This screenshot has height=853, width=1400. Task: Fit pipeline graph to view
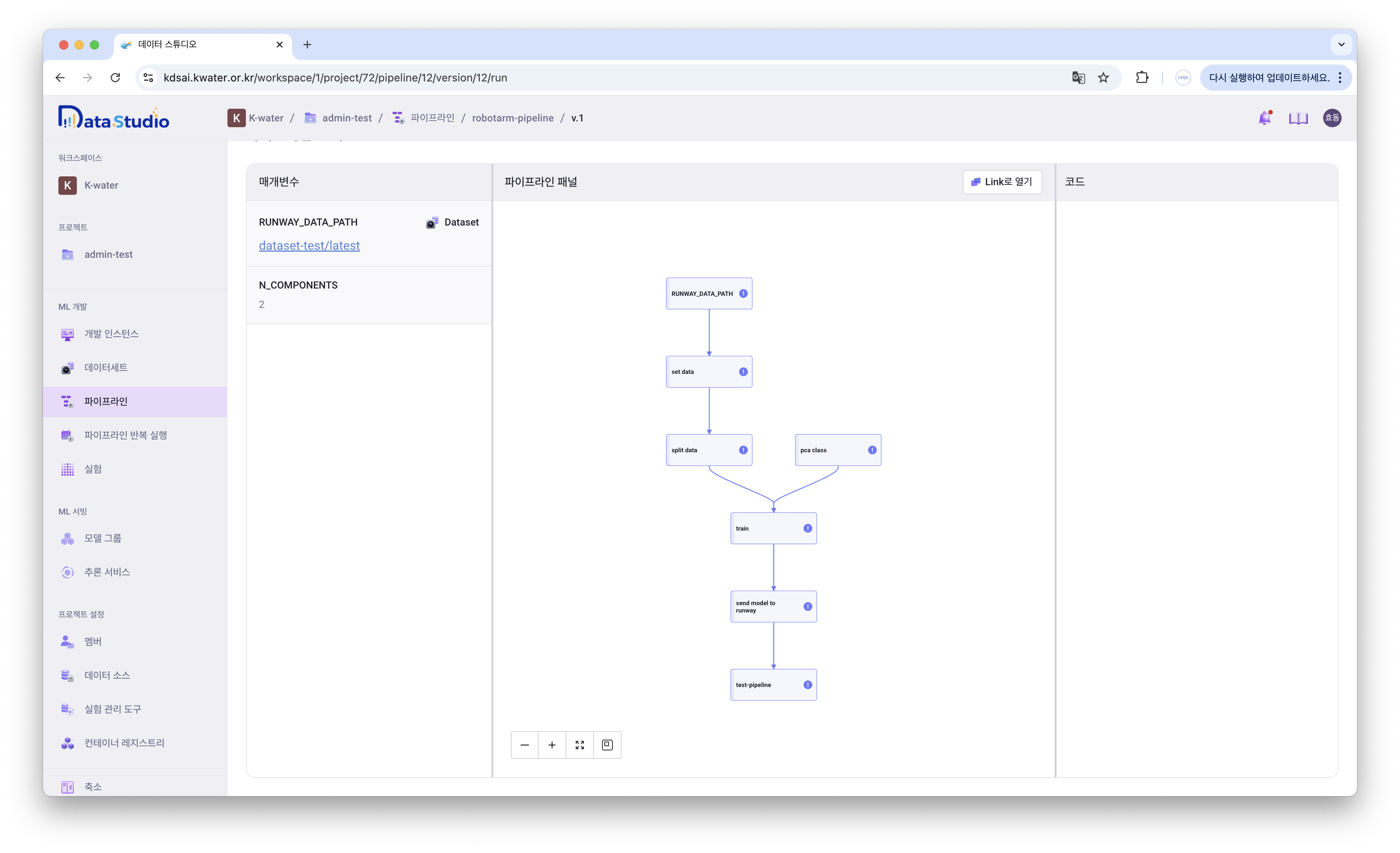coord(579,745)
